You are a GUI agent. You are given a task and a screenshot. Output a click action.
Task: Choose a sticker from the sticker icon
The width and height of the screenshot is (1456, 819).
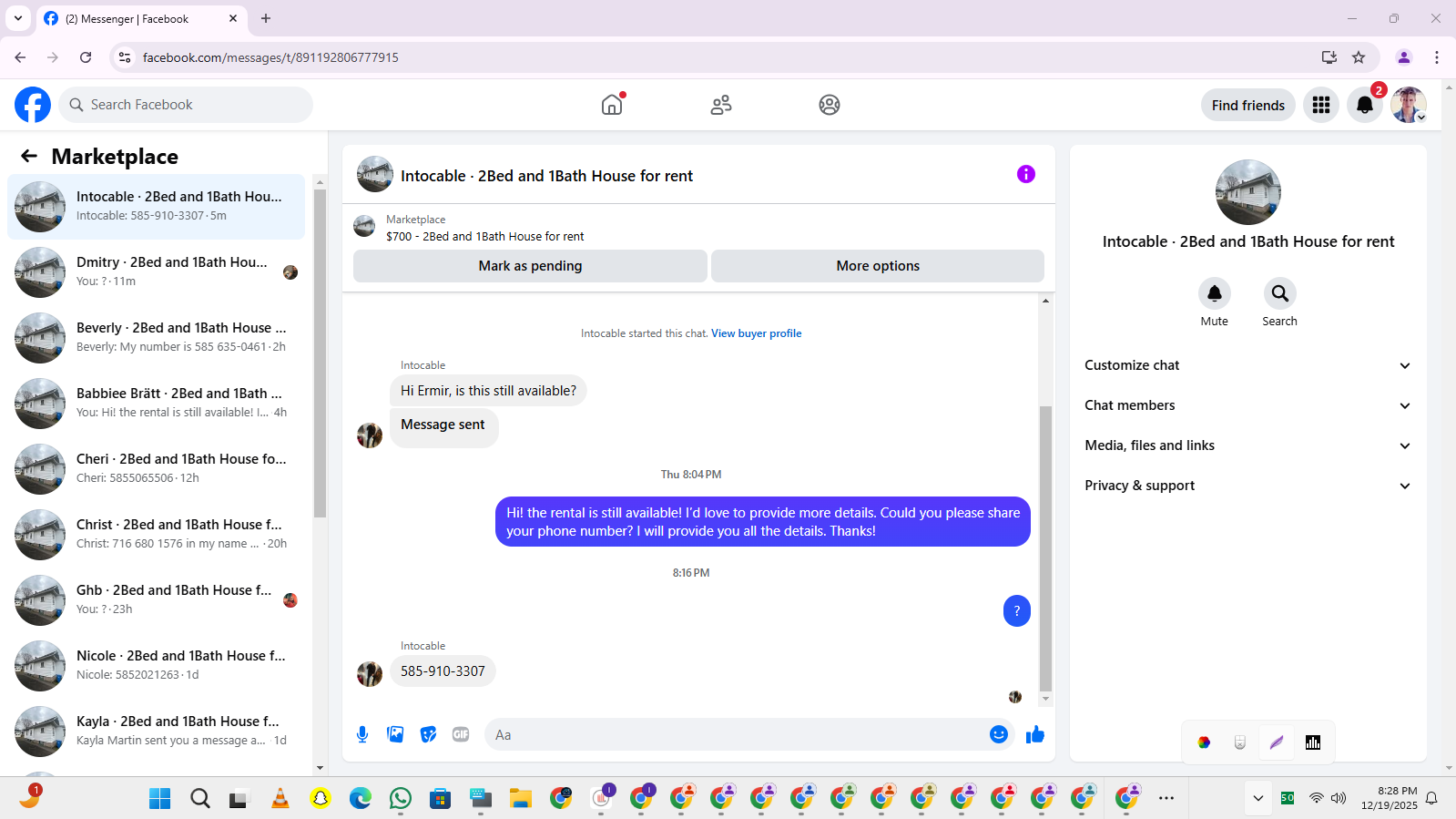tap(428, 734)
